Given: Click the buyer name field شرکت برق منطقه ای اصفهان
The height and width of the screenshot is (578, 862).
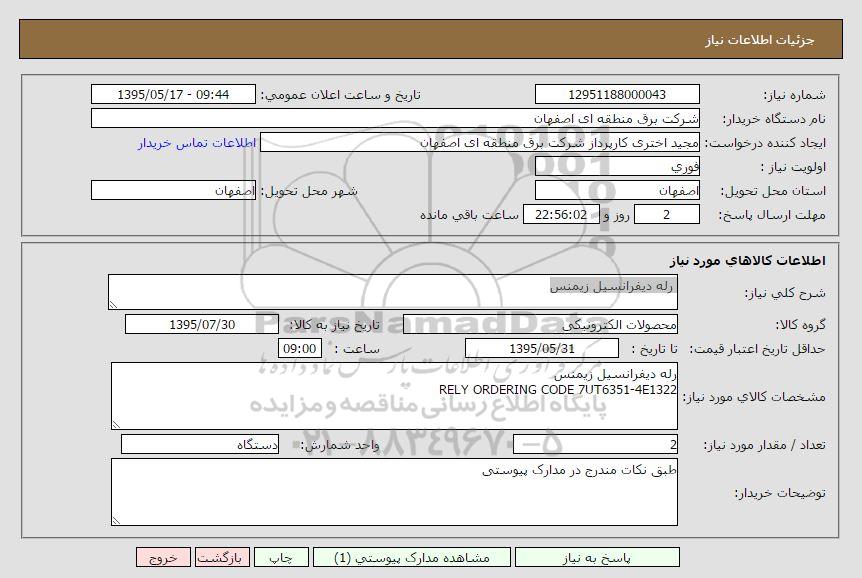Looking at the screenshot, I should [x=395, y=119].
